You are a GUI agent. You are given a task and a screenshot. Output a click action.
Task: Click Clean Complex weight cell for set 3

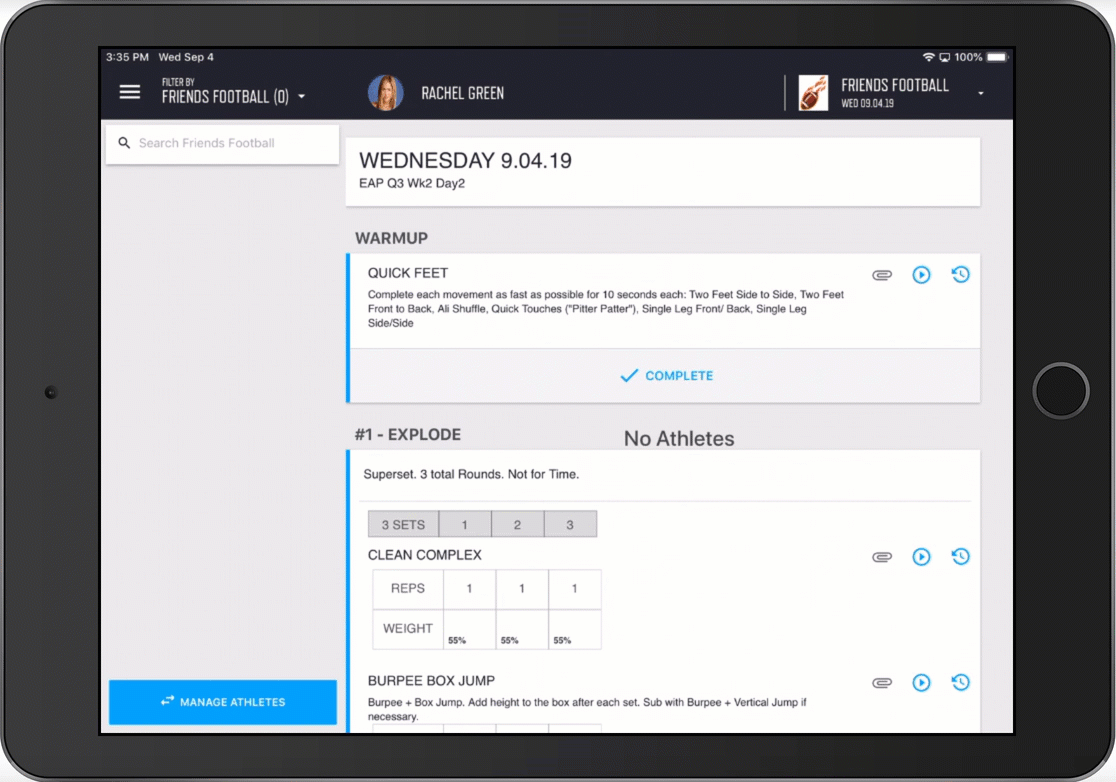pos(574,629)
